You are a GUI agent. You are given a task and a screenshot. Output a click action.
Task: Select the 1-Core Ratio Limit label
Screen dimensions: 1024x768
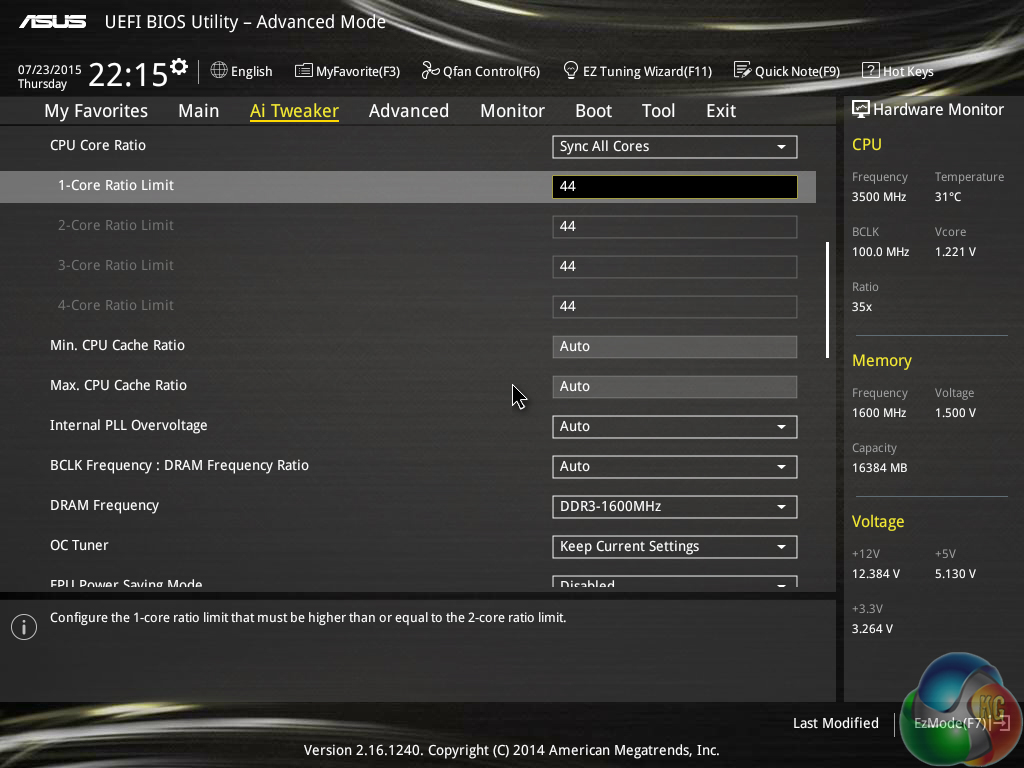coord(116,185)
